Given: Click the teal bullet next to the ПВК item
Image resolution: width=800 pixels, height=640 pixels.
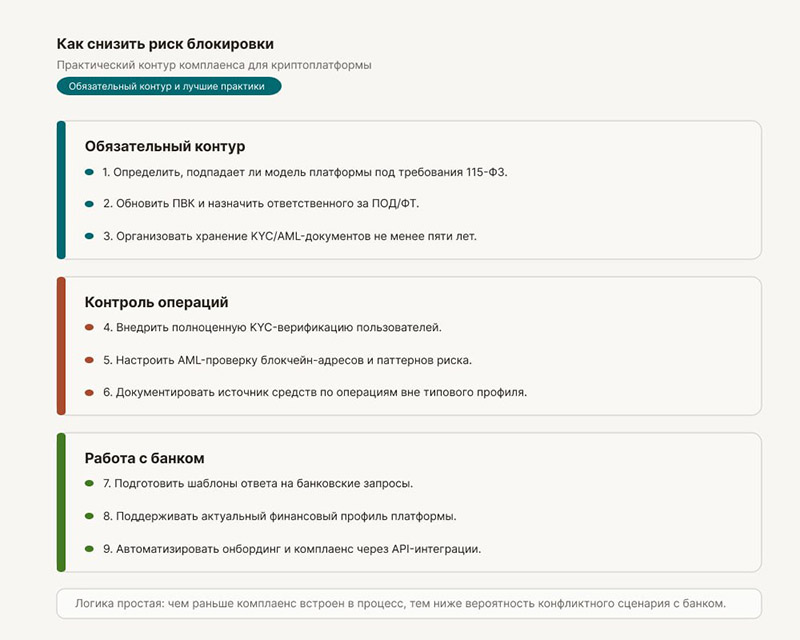Looking at the screenshot, I should pyautogui.click(x=89, y=204).
